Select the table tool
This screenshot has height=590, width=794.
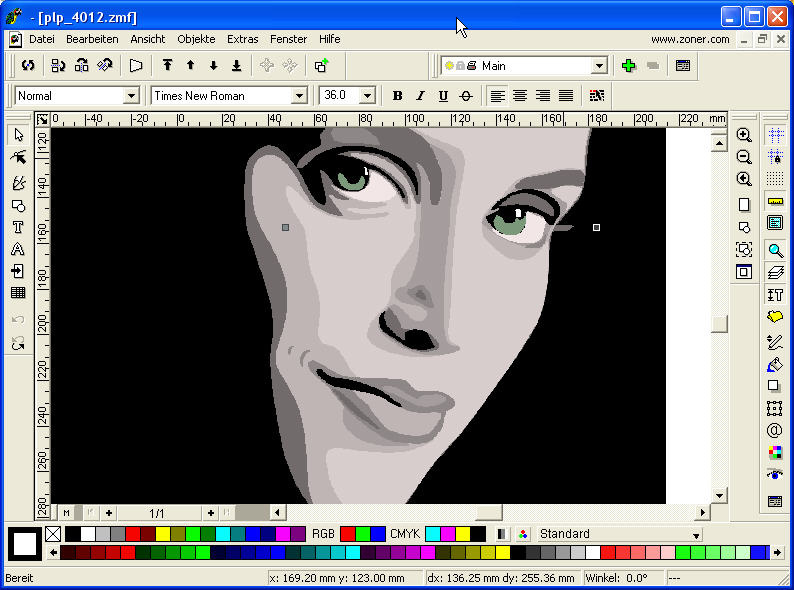point(18,293)
